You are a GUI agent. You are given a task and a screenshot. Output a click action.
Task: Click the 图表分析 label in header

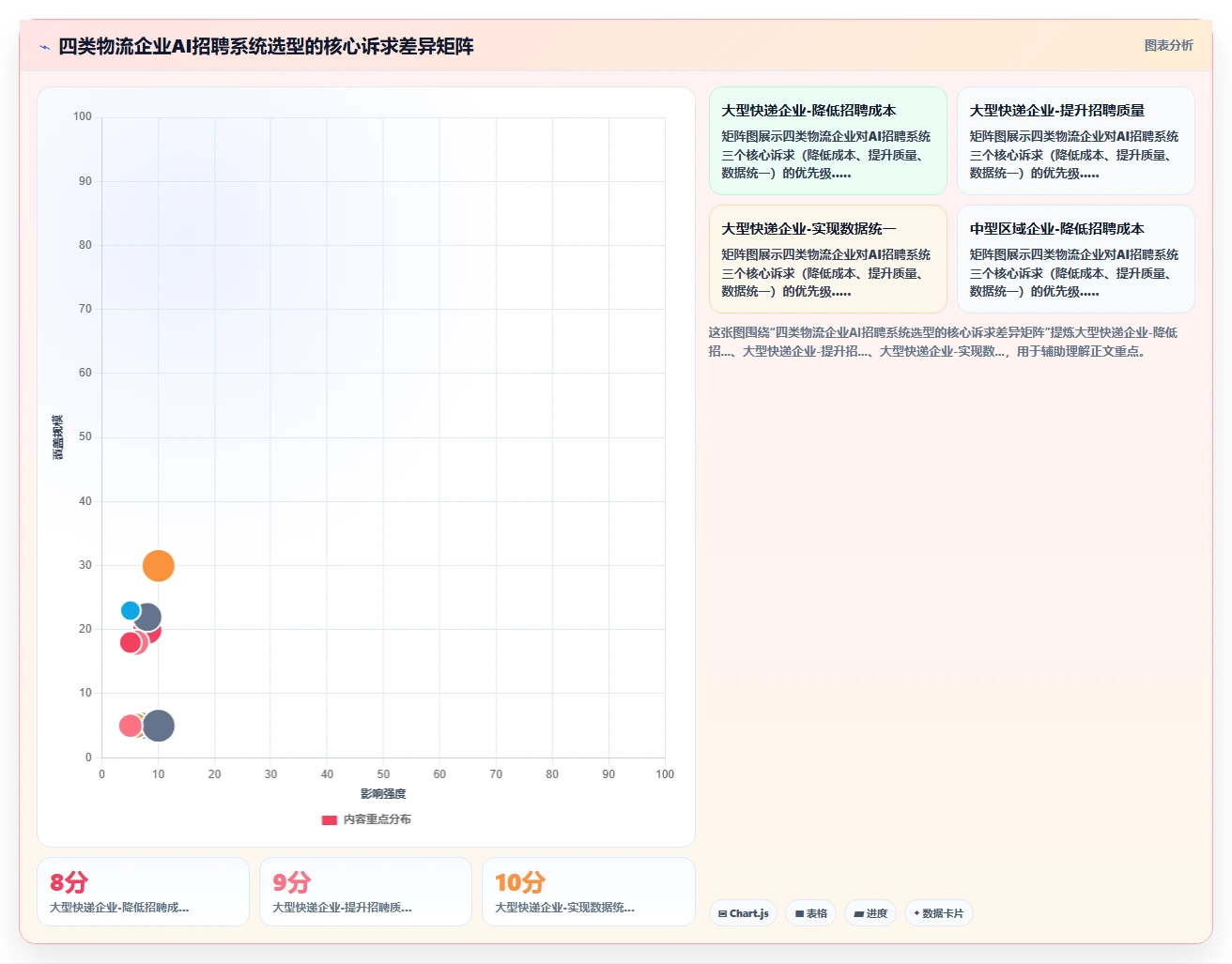(x=1168, y=45)
